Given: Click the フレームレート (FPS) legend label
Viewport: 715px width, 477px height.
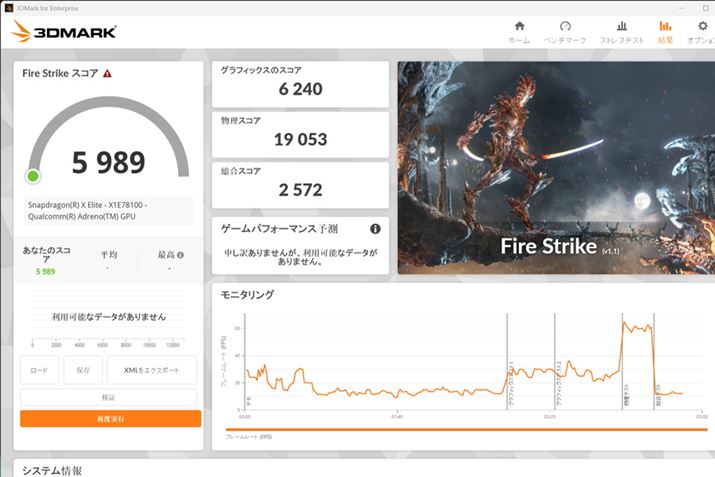Looking at the screenshot, I should [249, 437].
